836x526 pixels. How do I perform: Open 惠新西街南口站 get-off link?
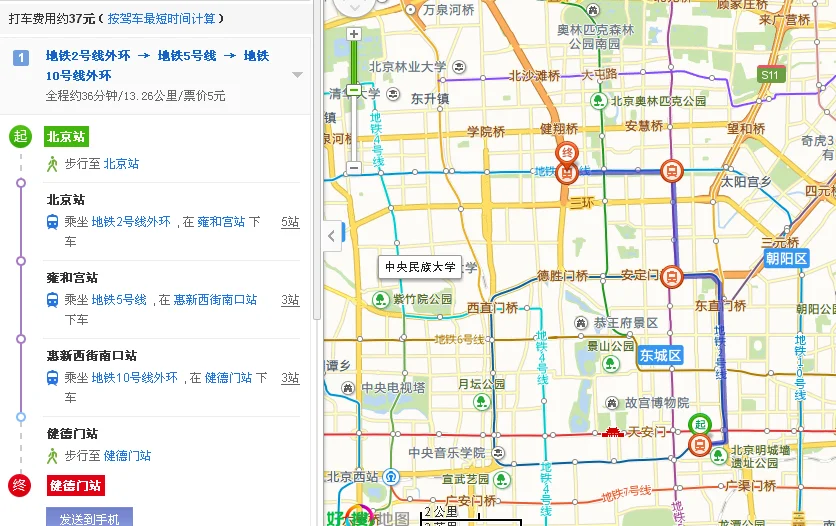click(x=215, y=300)
